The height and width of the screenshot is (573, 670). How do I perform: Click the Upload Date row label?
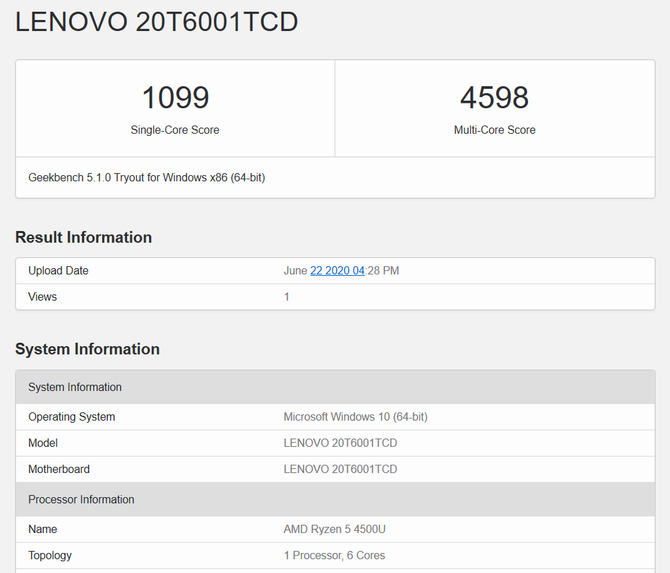point(58,271)
